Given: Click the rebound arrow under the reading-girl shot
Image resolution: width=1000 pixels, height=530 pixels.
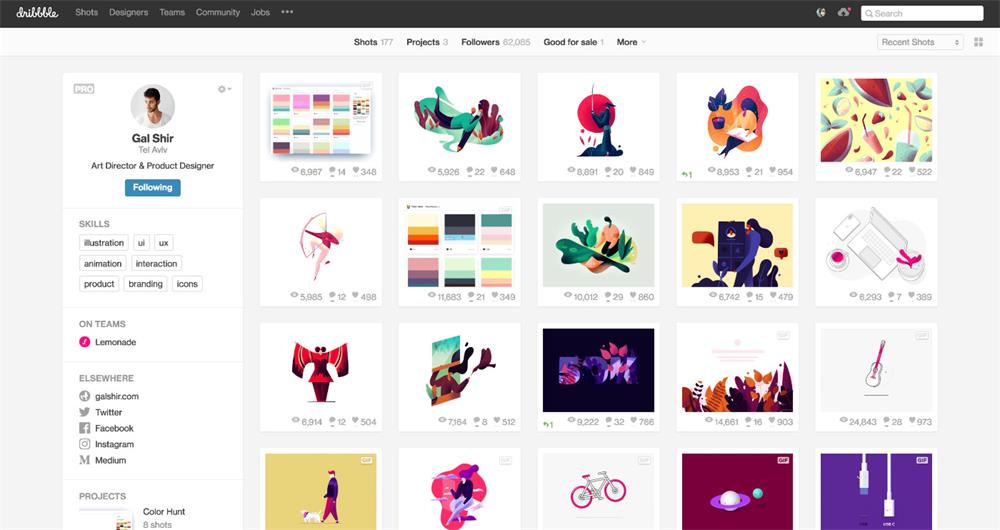Looking at the screenshot, I should 686,174.
